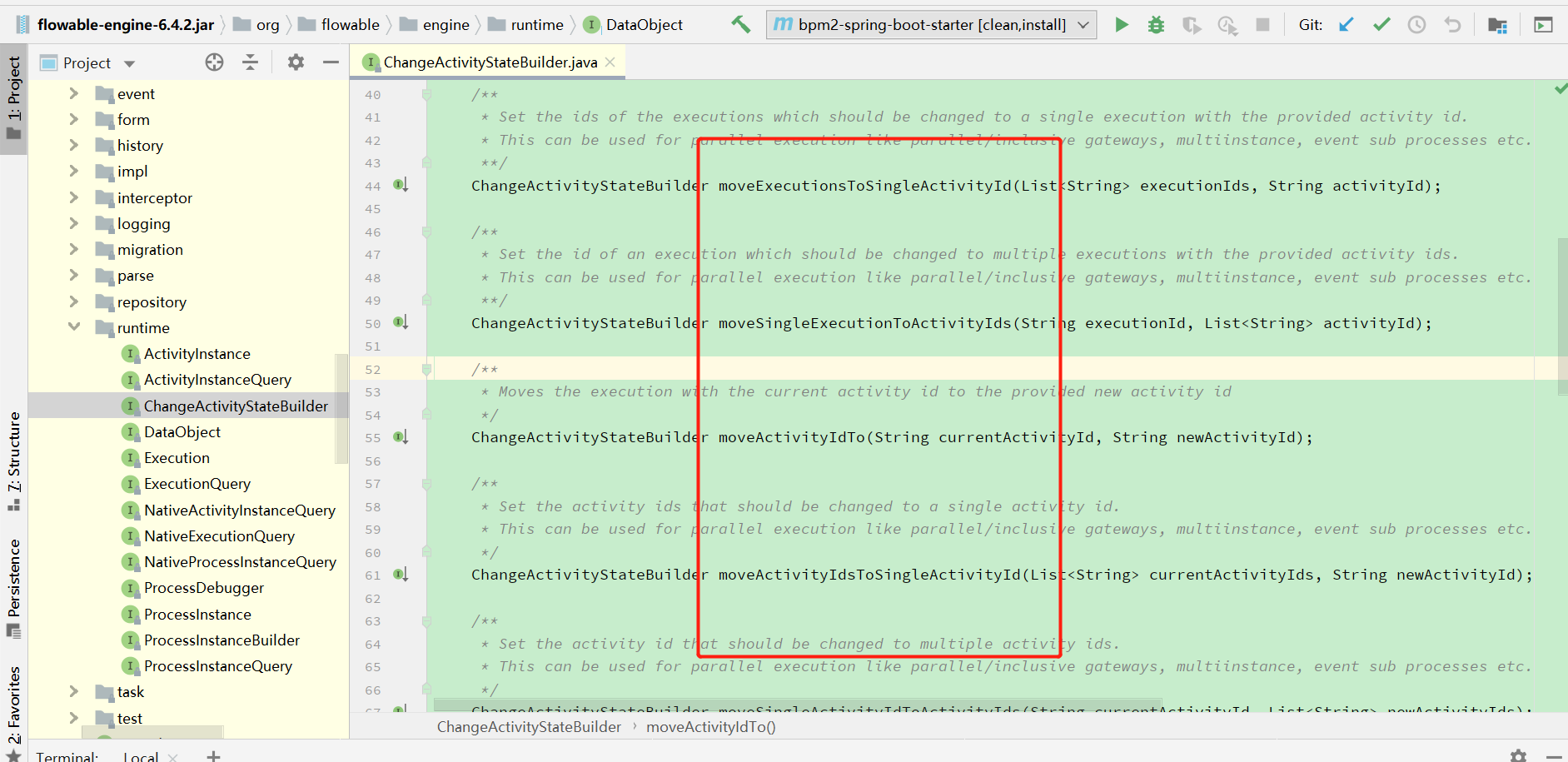Viewport: 1568px width, 762px height.
Task: Click the profiler run icon
Action: pyautogui.click(x=1227, y=25)
